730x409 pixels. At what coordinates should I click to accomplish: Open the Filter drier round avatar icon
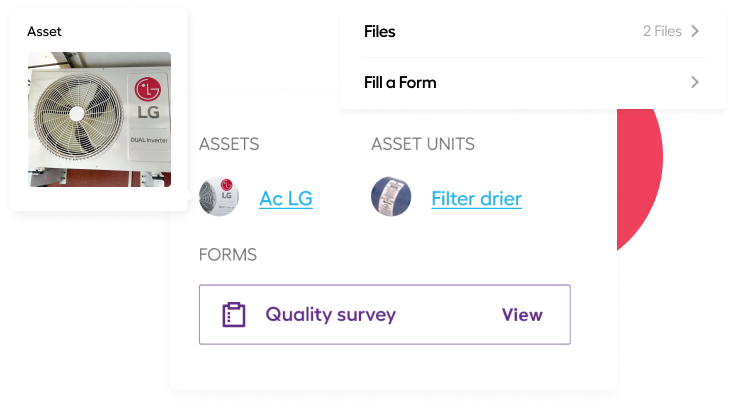(391, 196)
